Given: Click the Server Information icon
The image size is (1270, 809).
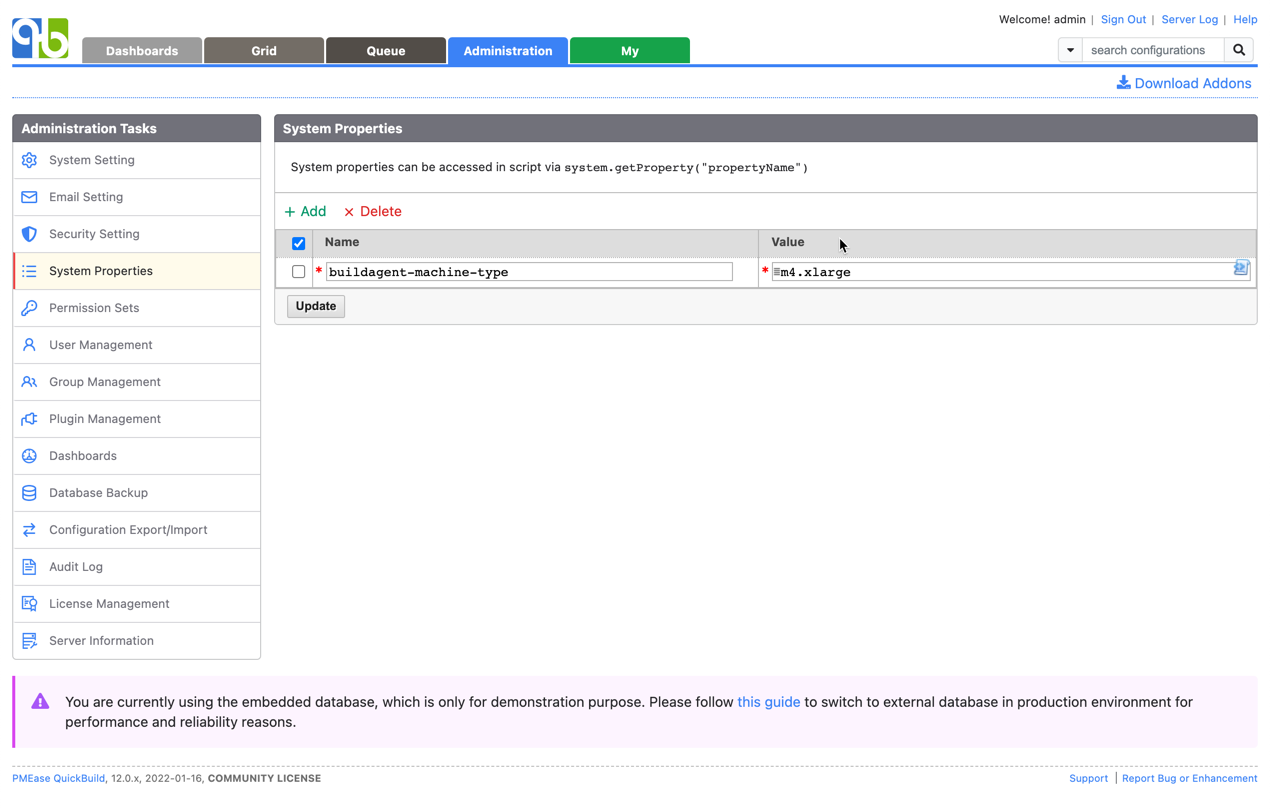Looking at the screenshot, I should point(29,641).
